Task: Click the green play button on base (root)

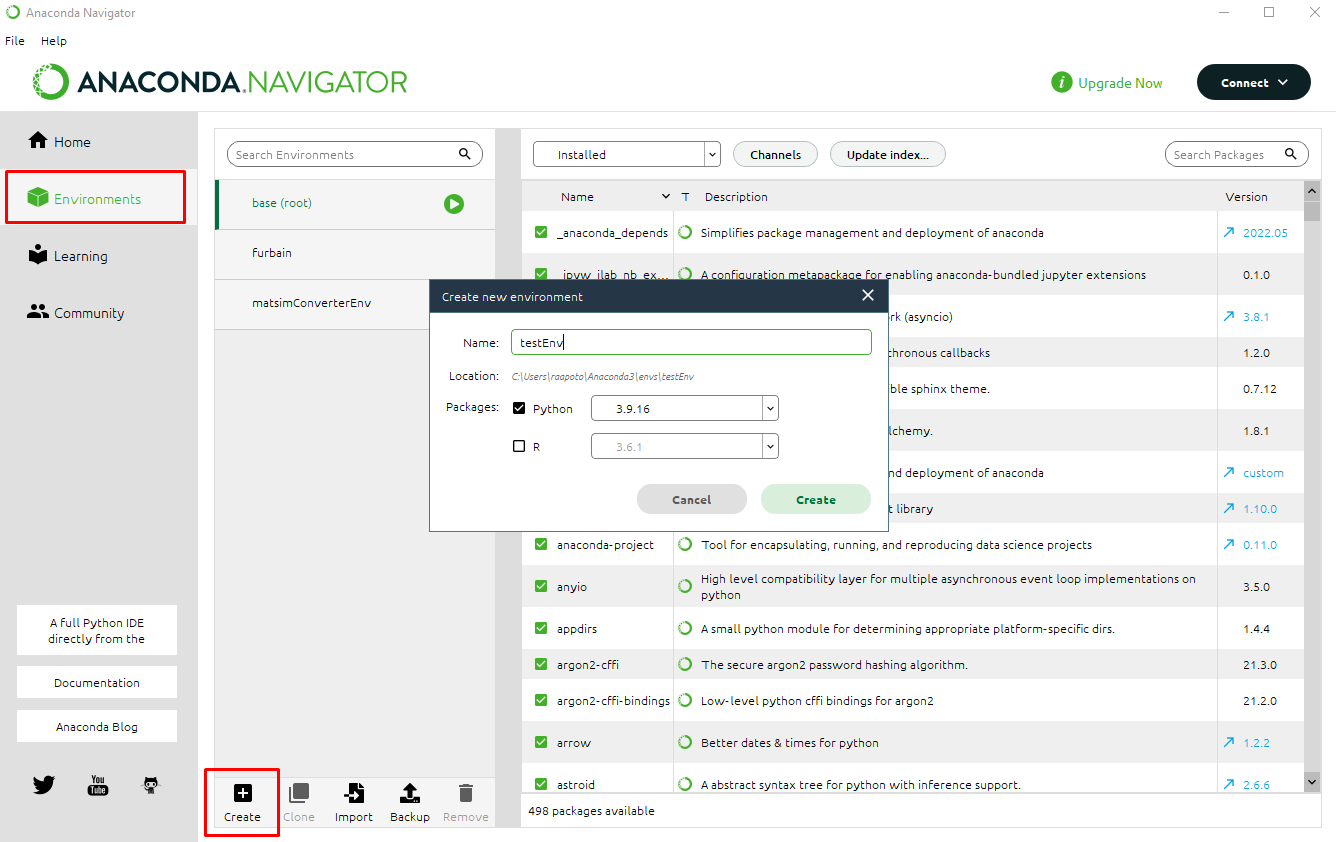Action: pos(454,204)
